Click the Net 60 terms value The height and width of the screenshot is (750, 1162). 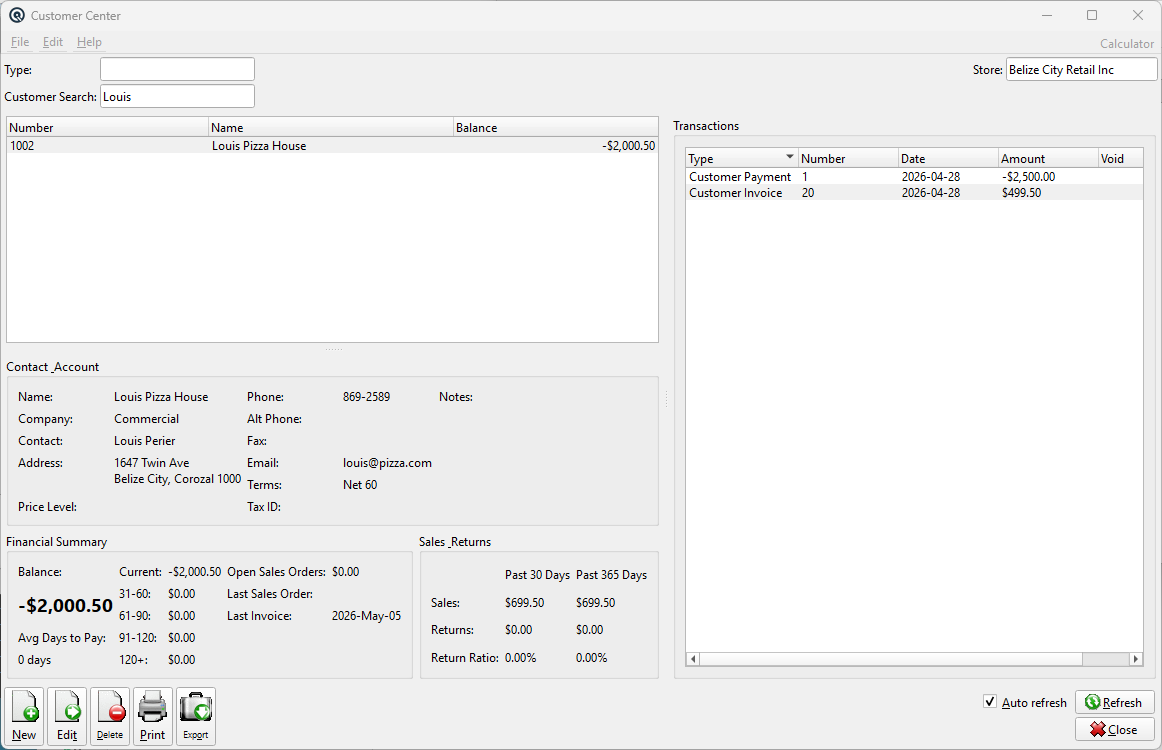(x=359, y=485)
